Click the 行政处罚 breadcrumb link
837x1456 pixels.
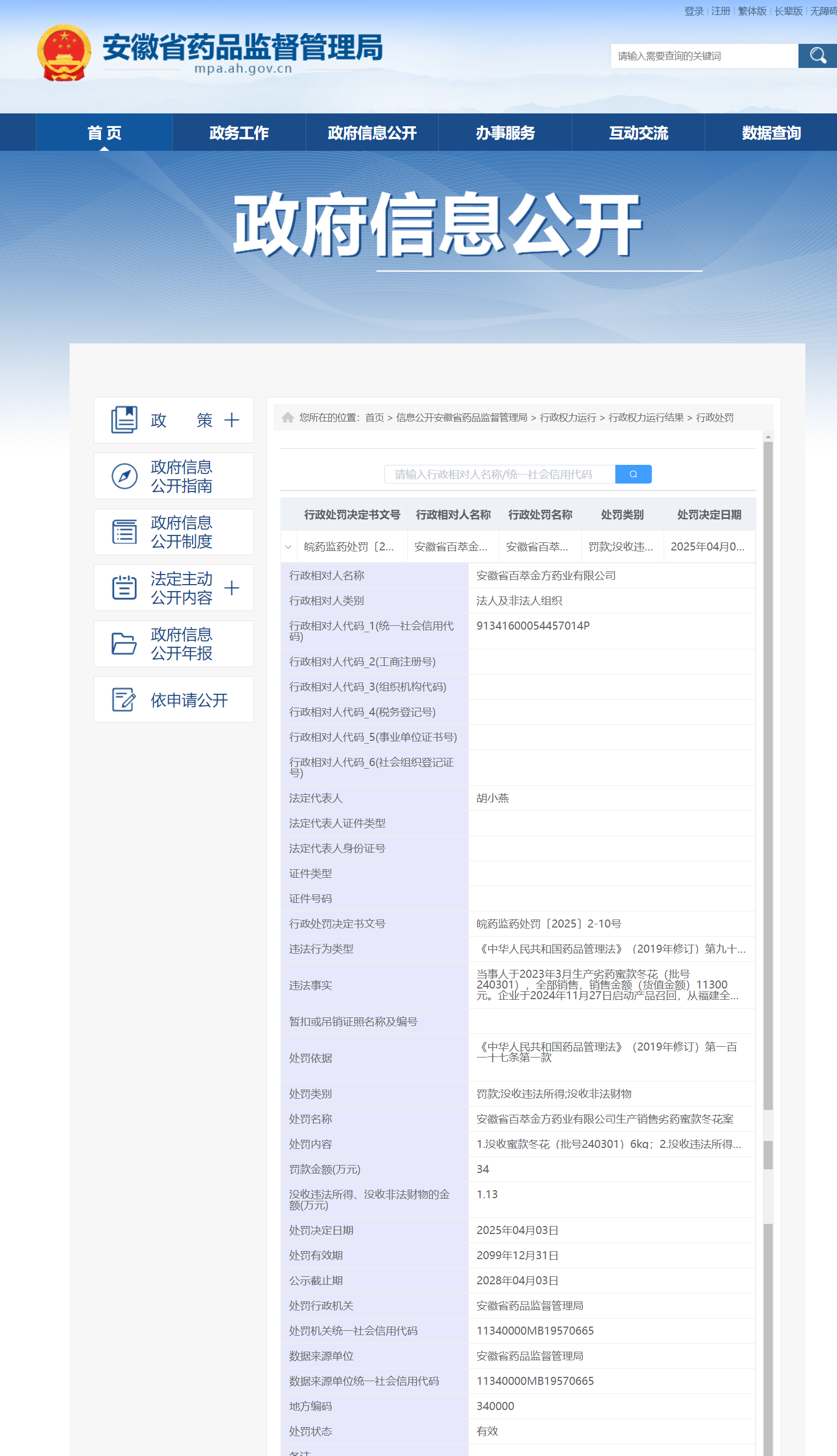click(x=714, y=418)
